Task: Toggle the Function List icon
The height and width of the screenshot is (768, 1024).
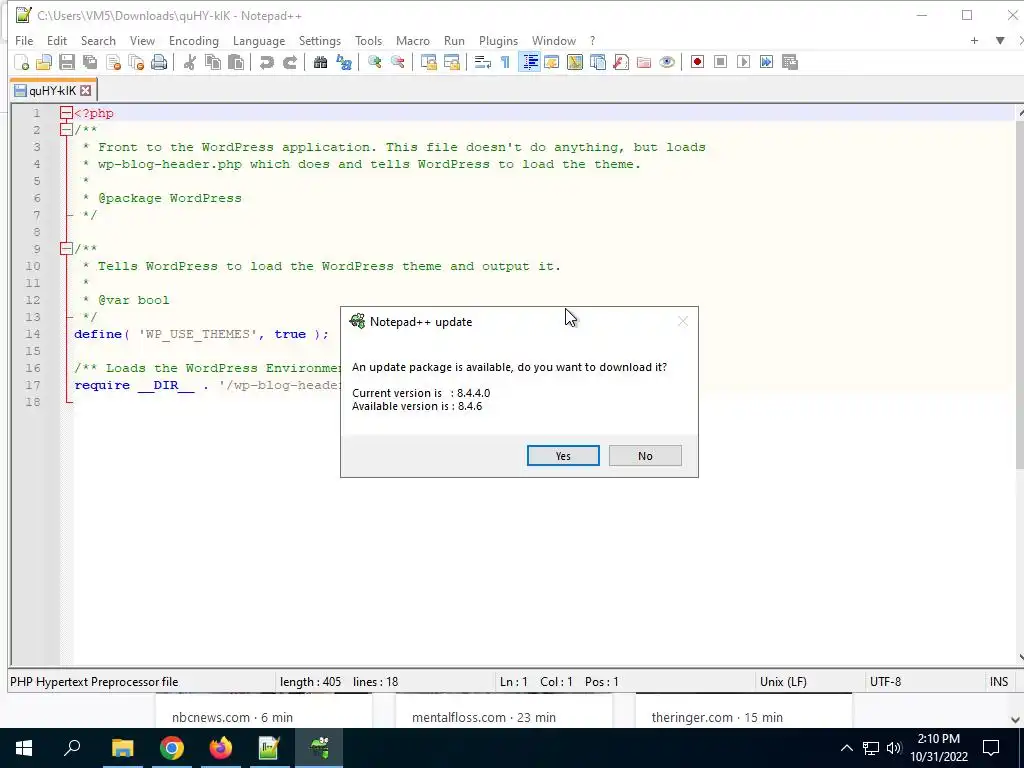Action: pos(621,63)
